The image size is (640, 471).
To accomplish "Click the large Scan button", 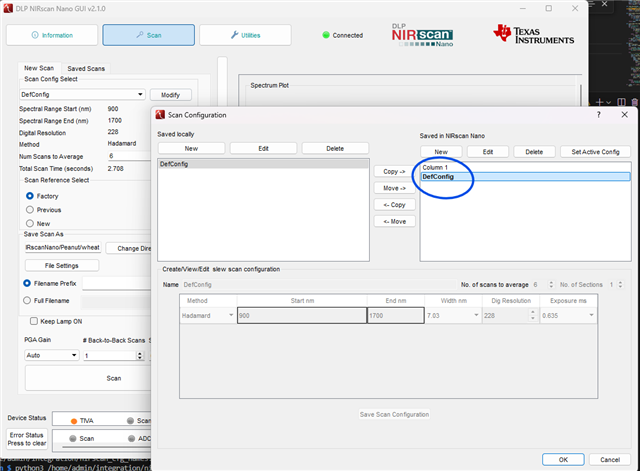I will click(x=88, y=378).
